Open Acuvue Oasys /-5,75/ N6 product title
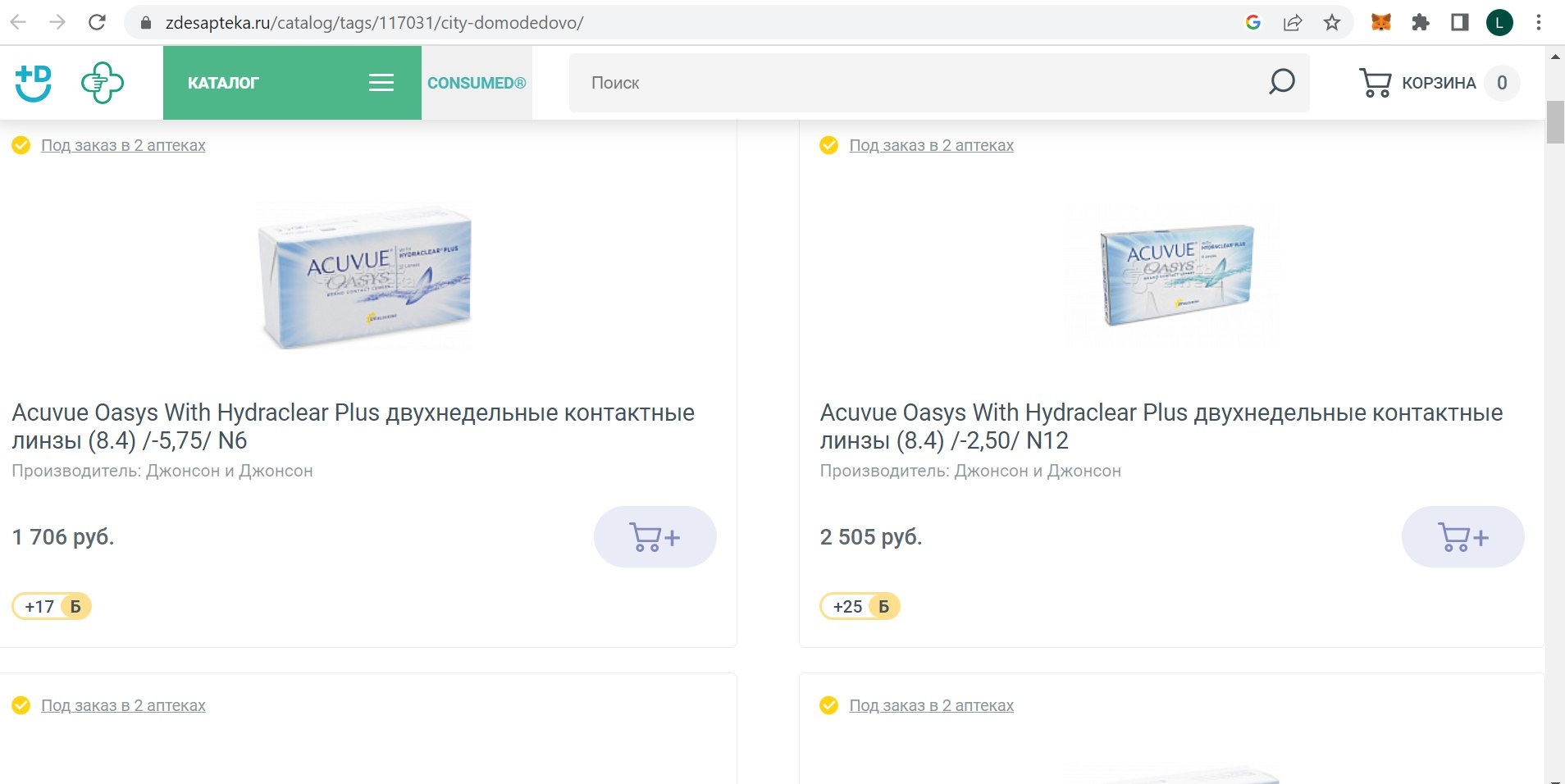This screenshot has width=1565, height=784. (353, 426)
